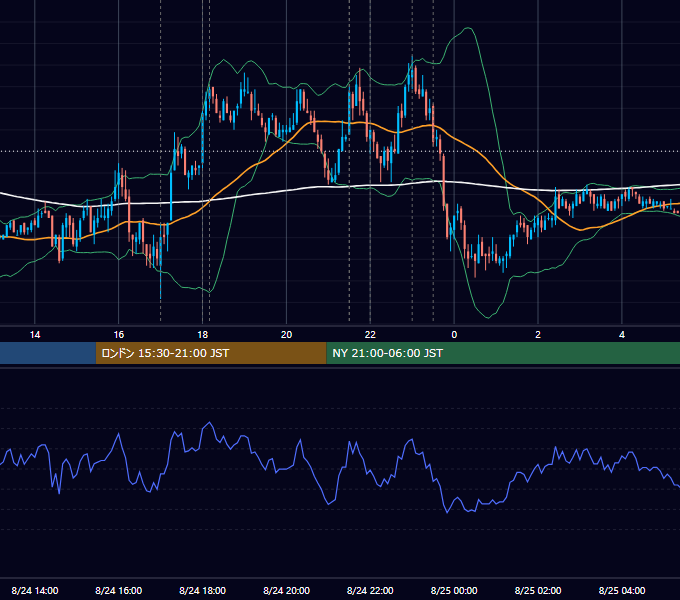Click the 8/25 00:00 time label

click(454, 590)
